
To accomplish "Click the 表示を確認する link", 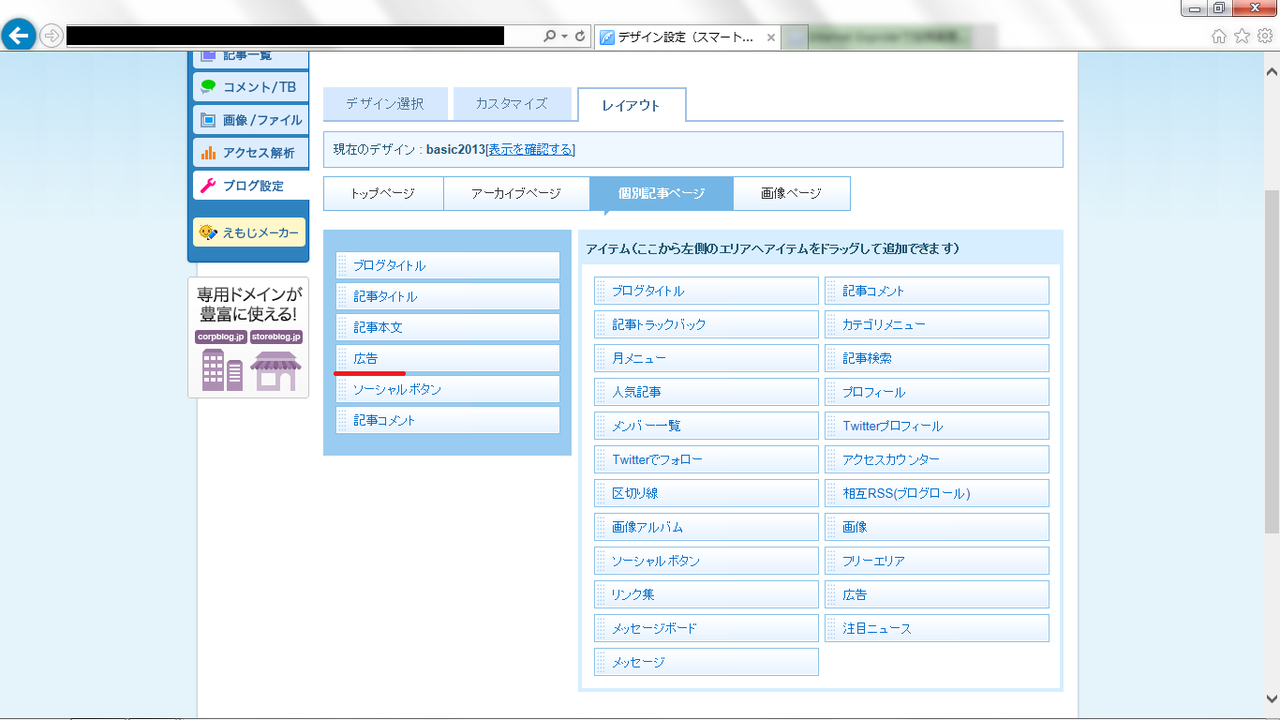I will [531, 149].
